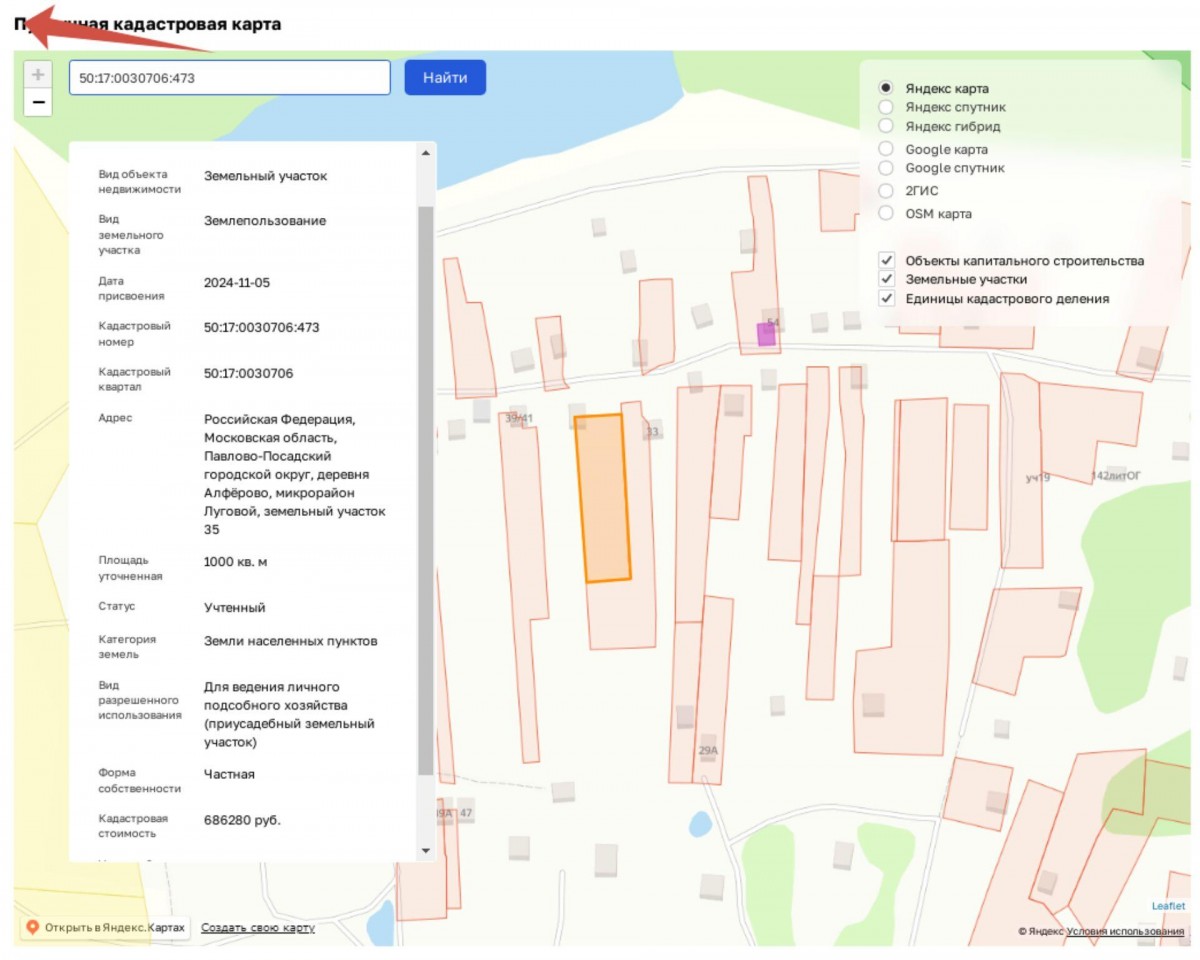This screenshot has height=960, width=1200.
Task: Choose the 2ГИС base map
Action: (885, 190)
